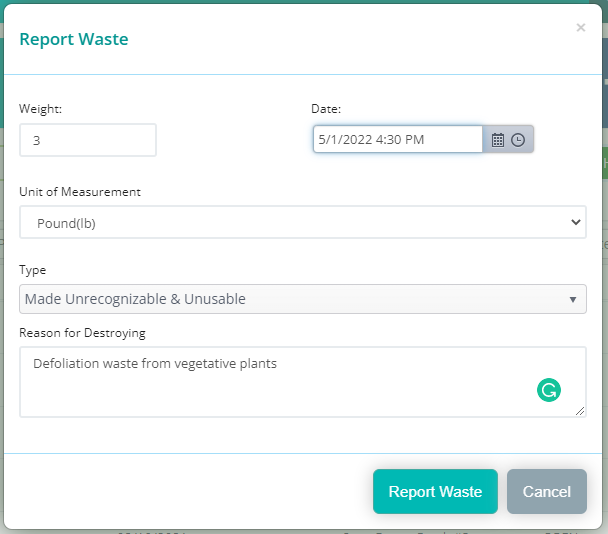Click the Cancel button
Screen dimensions: 608x534
point(547,491)
